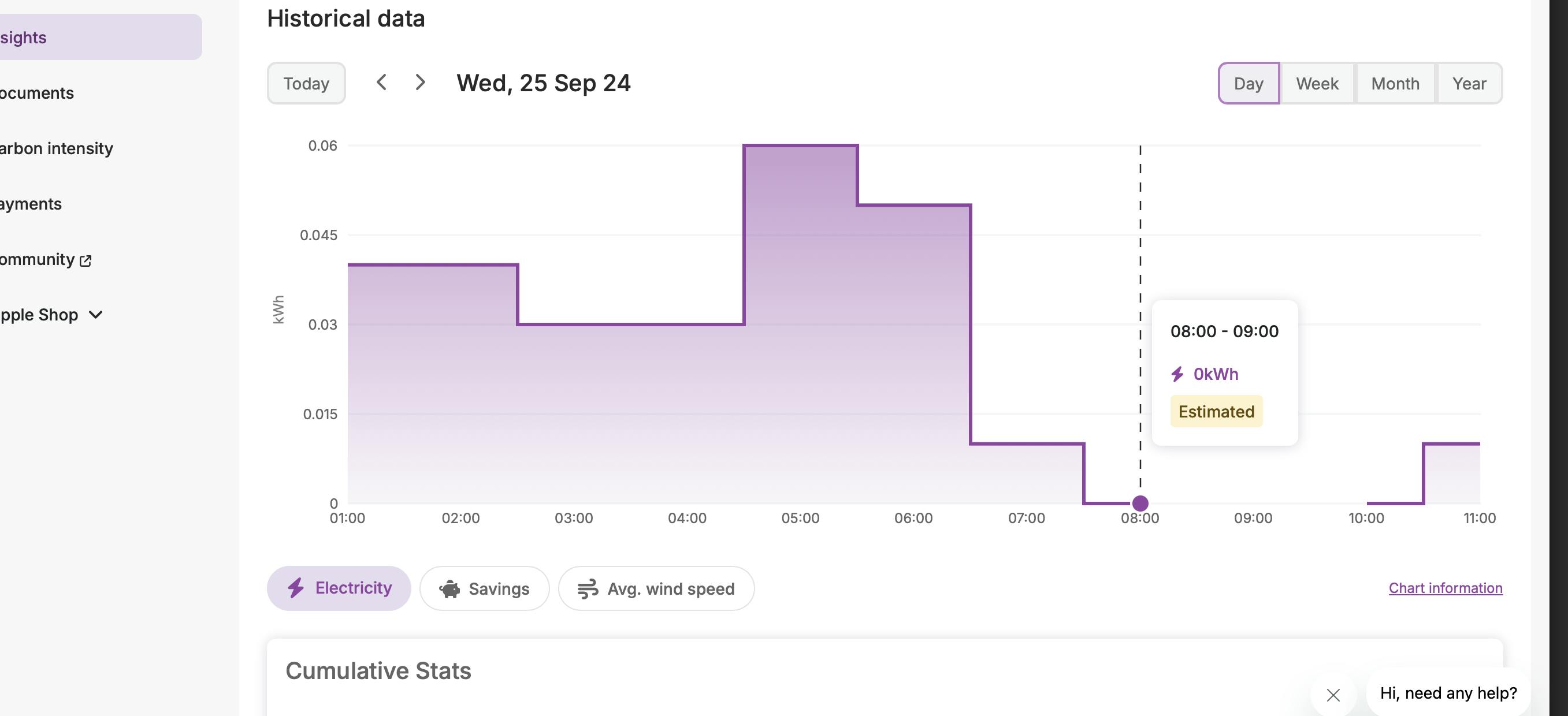Screen dimensions: 1568x716
Task: Click the Community external link icon
Action: [86, 260]
